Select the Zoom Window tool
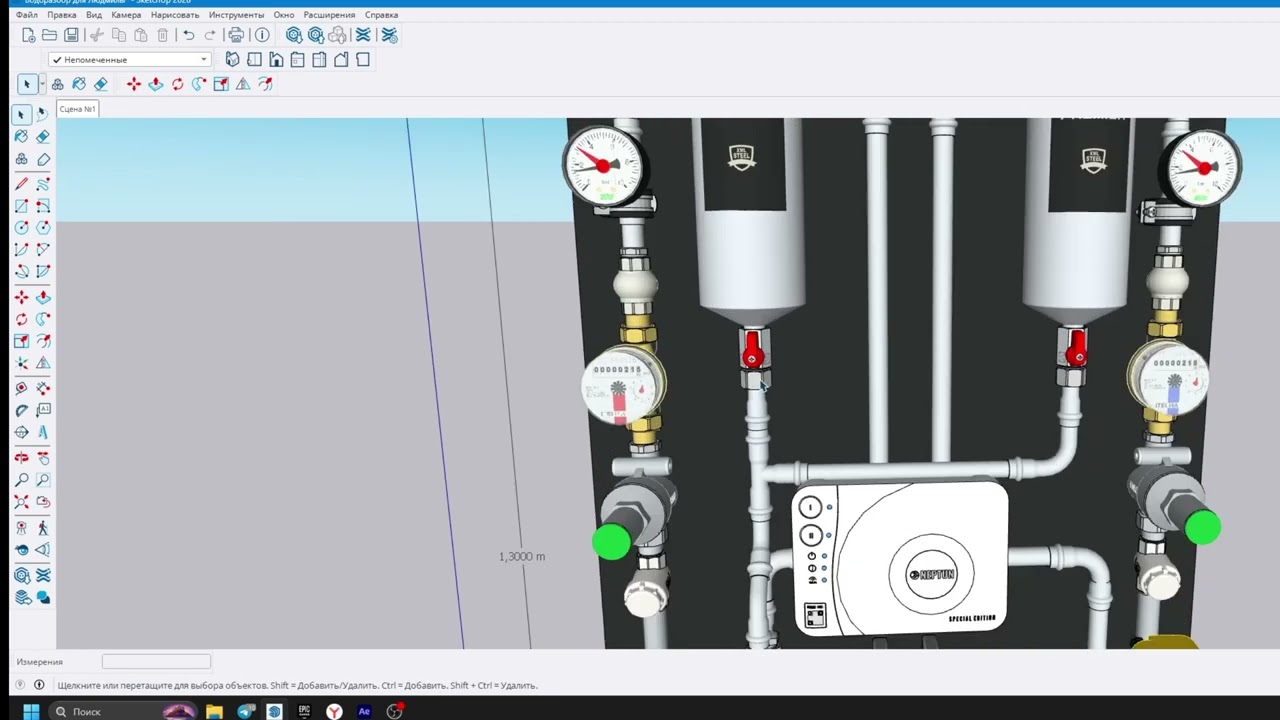This screenshot has height=720, width=1280. [43, 480]
